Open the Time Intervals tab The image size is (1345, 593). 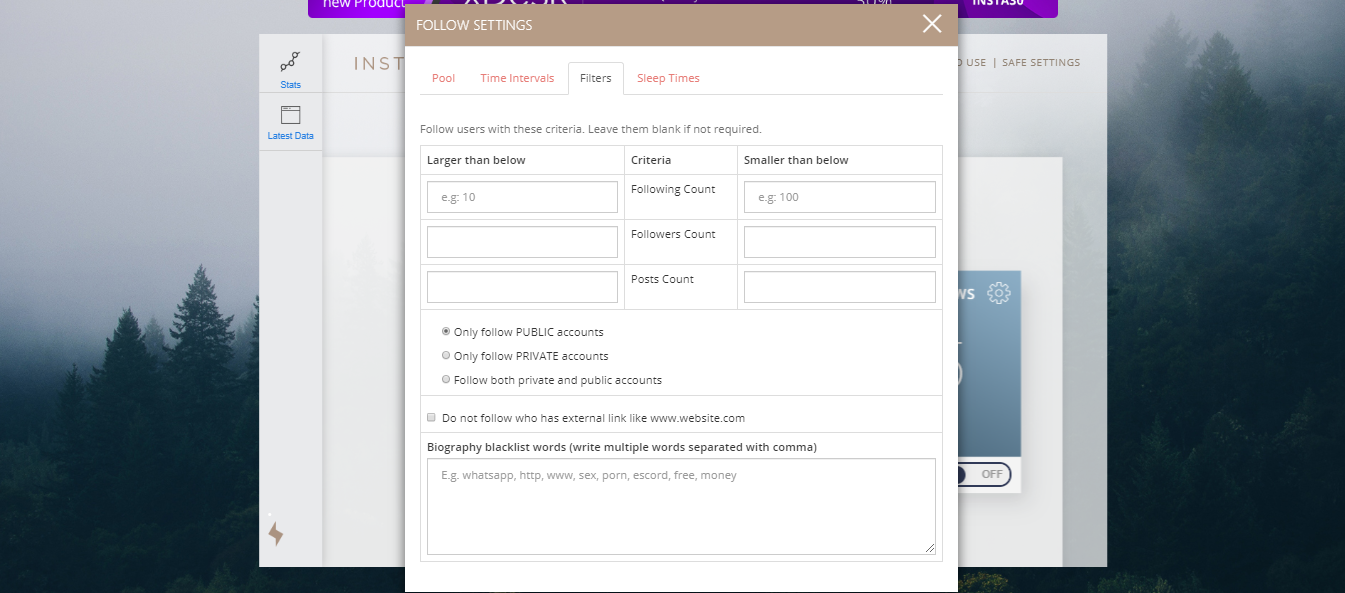517,77
